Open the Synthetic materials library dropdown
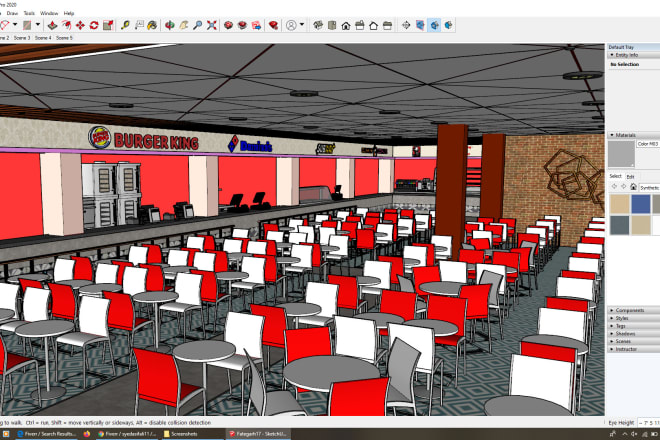This screenshot has width=660, height=440. pos(649,187)
